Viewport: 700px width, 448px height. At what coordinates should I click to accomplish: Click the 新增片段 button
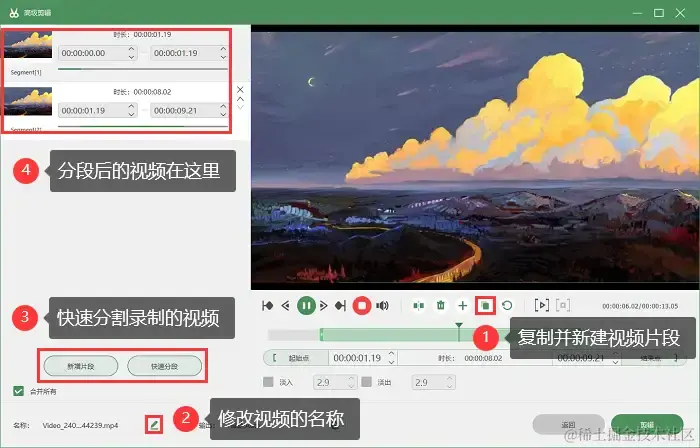pyautogui.click(x=81, y=366)
